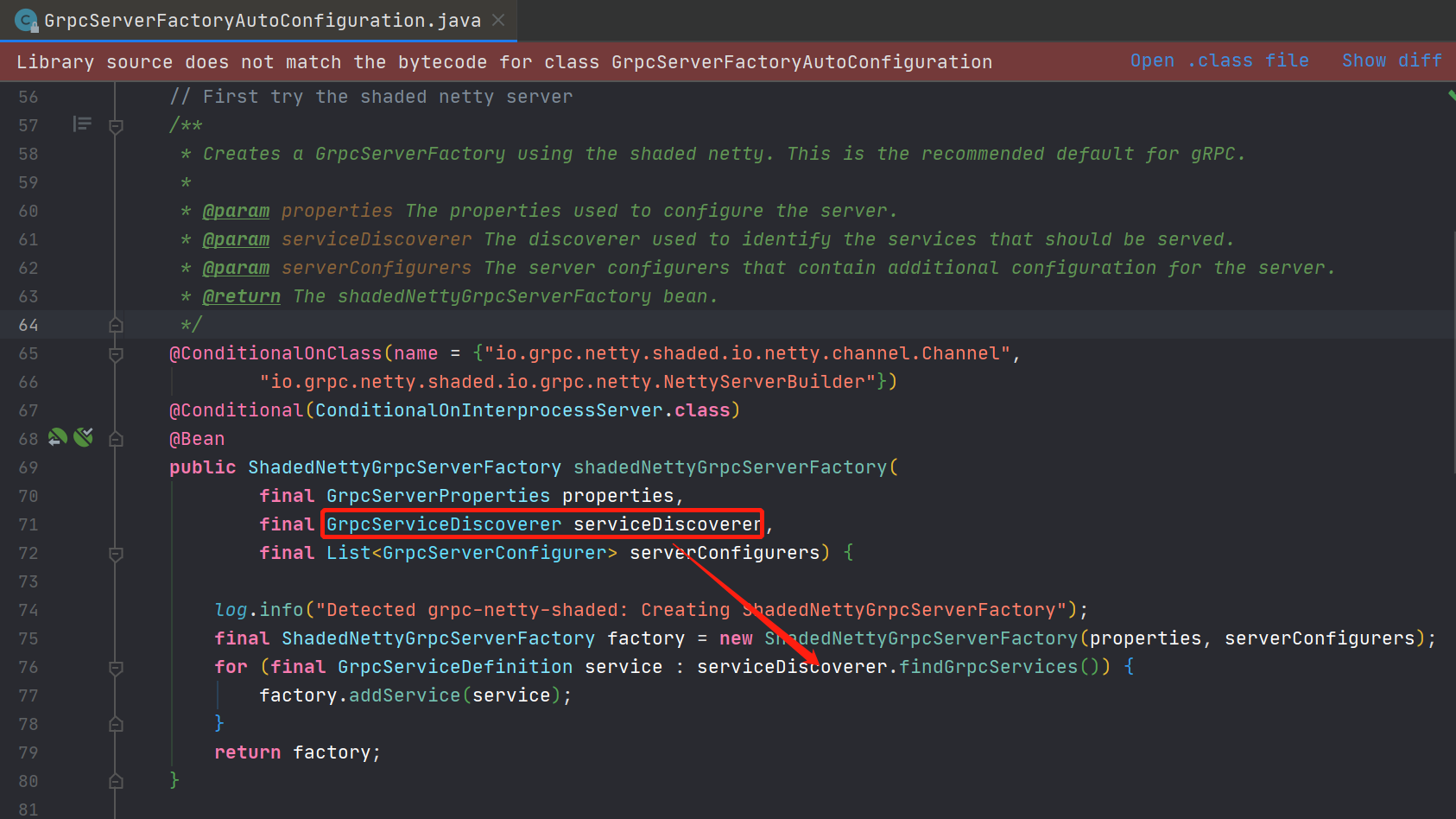Click the @return Javadoc tag
1456x819 pixels.
(x=241, y=296)
